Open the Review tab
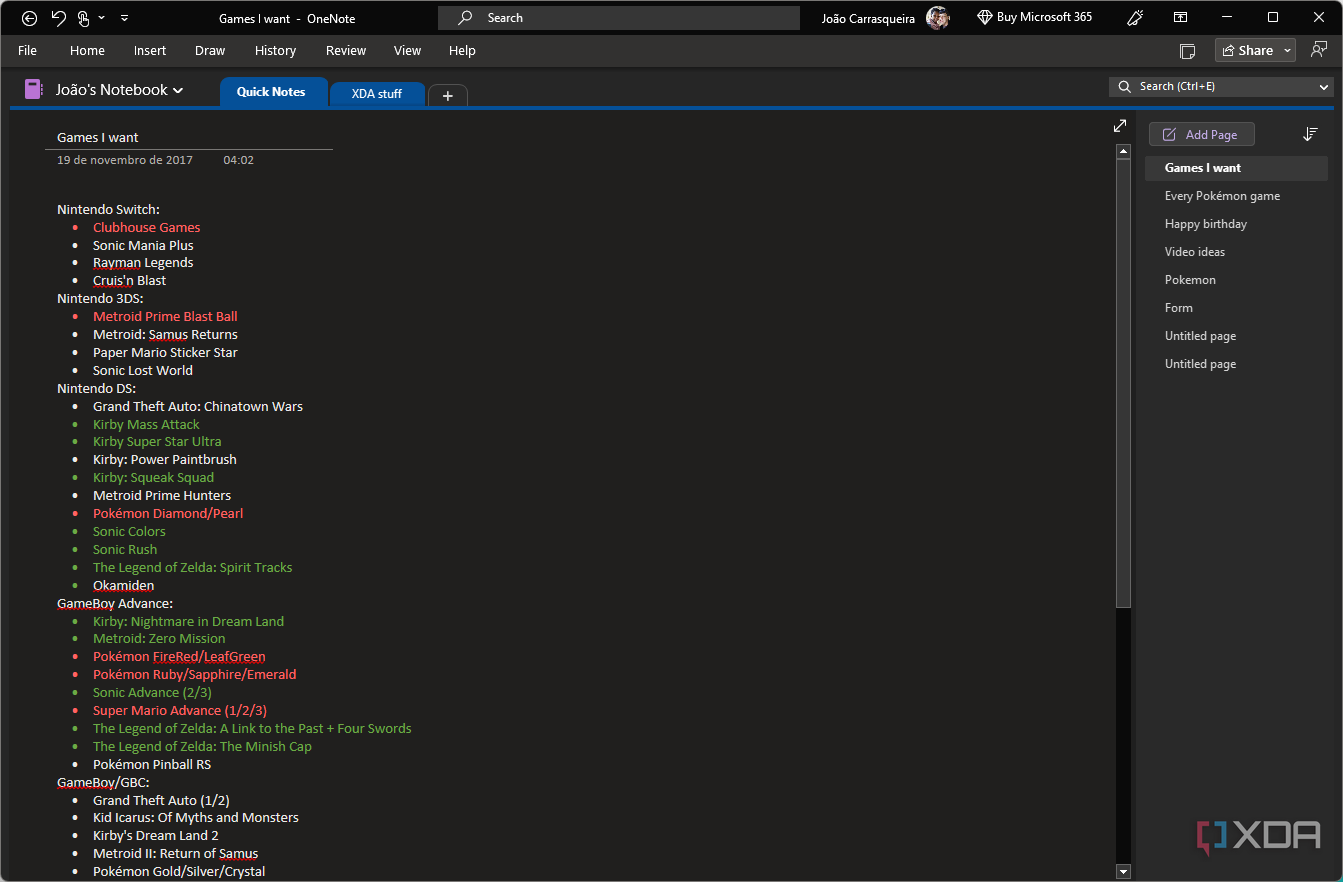The image size is (1343, 882). (x=346, y=51)
